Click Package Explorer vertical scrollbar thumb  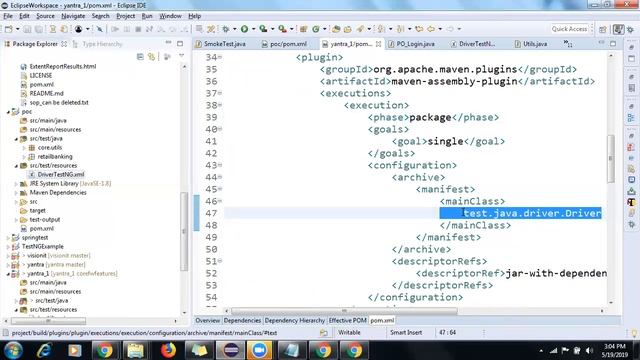pos(184,232)
